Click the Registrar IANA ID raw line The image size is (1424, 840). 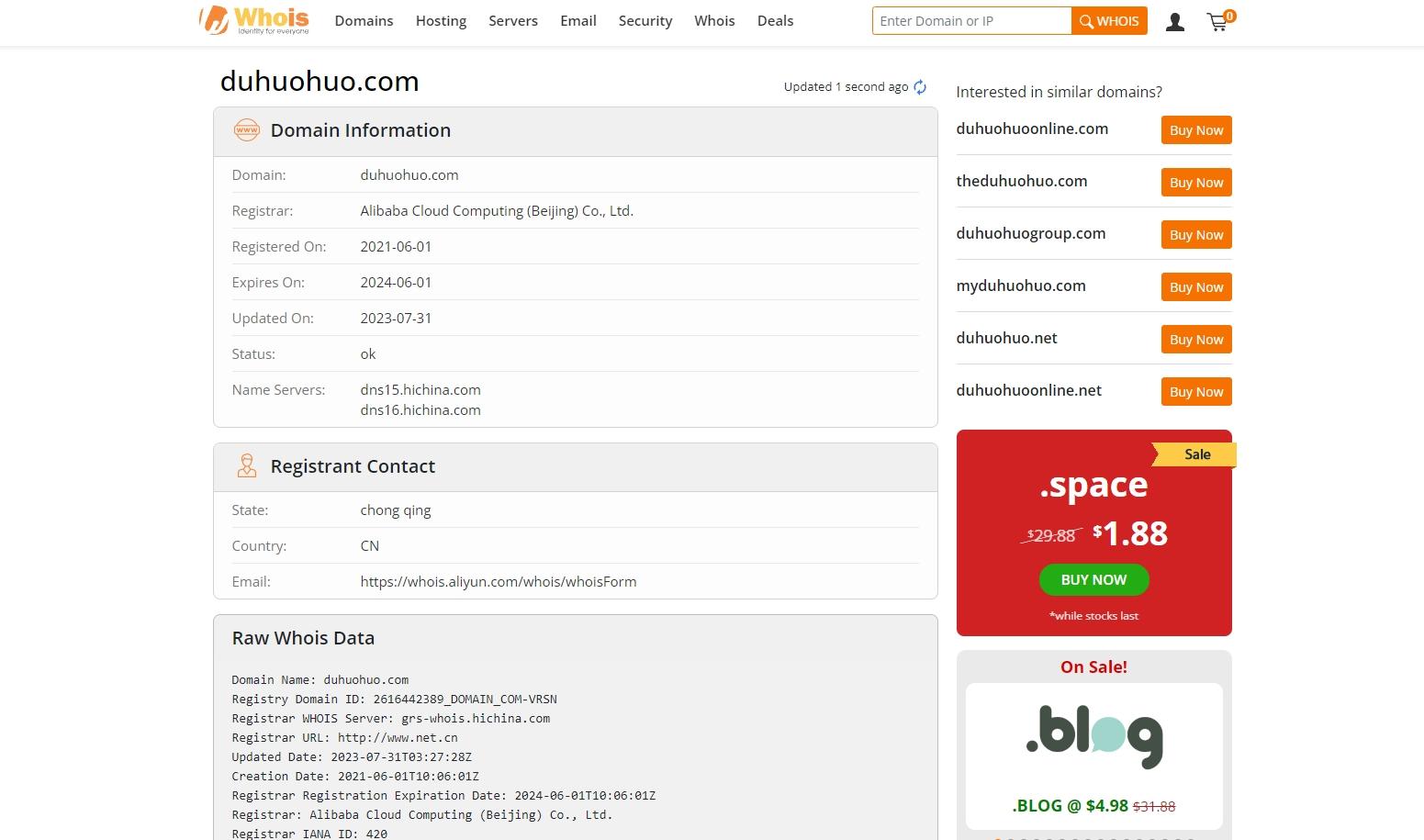(309, 834)
